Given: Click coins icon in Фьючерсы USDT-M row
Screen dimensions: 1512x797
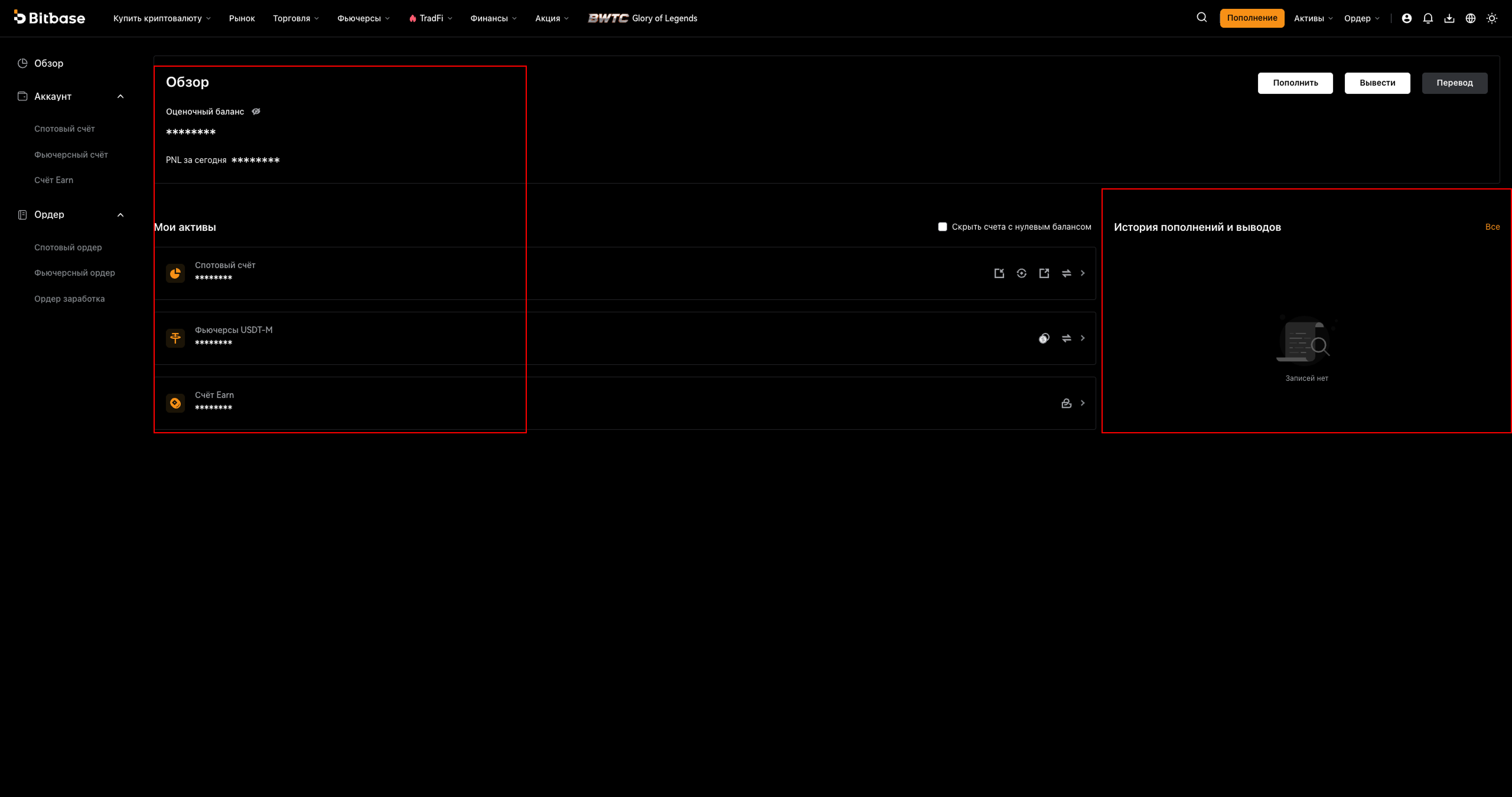Looking at the screenshot, I should 1044,338.
